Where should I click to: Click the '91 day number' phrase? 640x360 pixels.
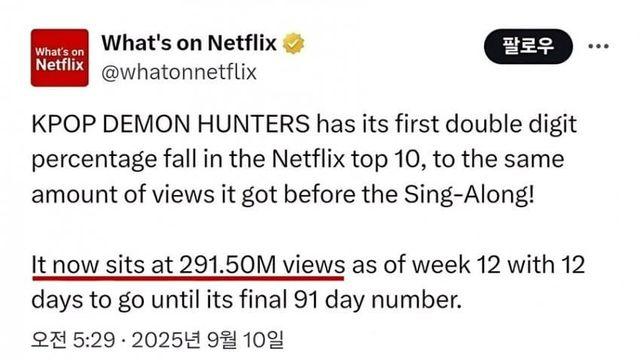377,300
